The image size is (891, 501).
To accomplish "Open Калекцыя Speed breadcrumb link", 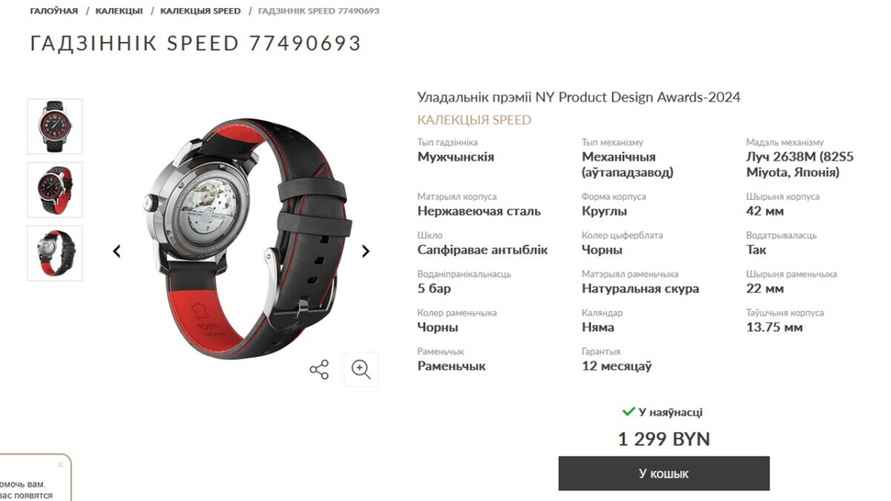I will 200,11.
